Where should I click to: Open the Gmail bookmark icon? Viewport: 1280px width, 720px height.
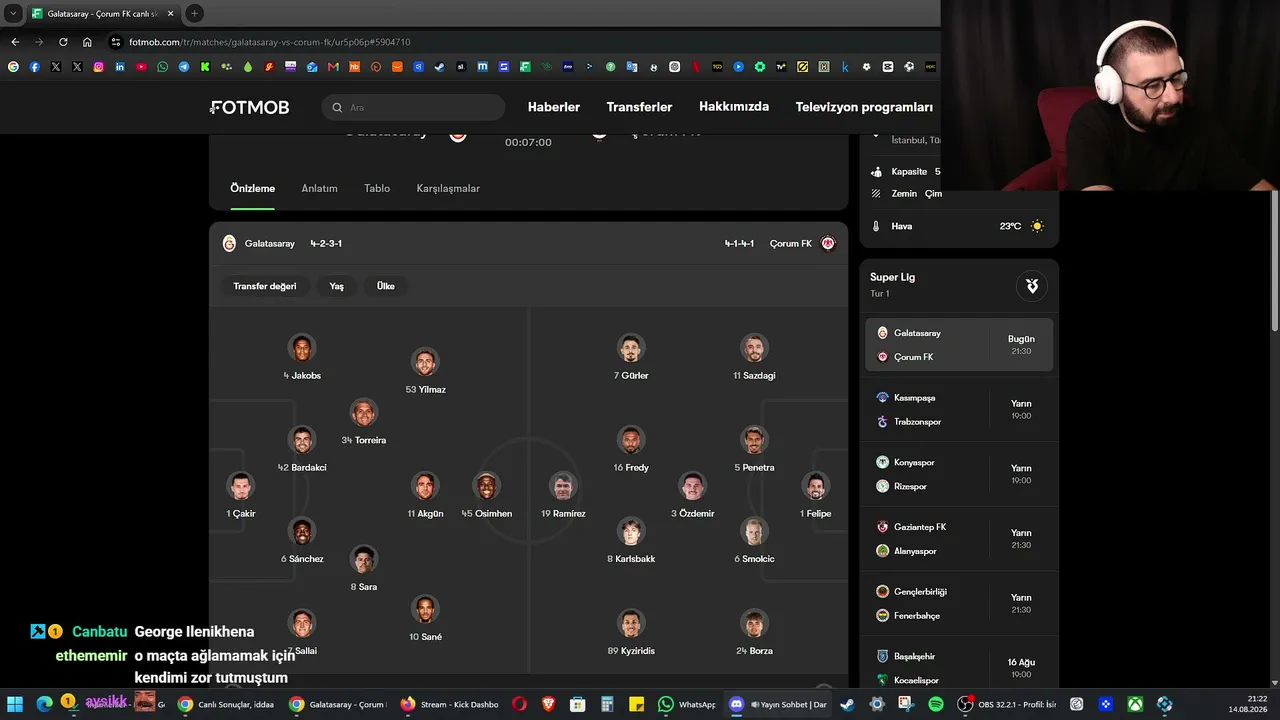tap(333, 67)
